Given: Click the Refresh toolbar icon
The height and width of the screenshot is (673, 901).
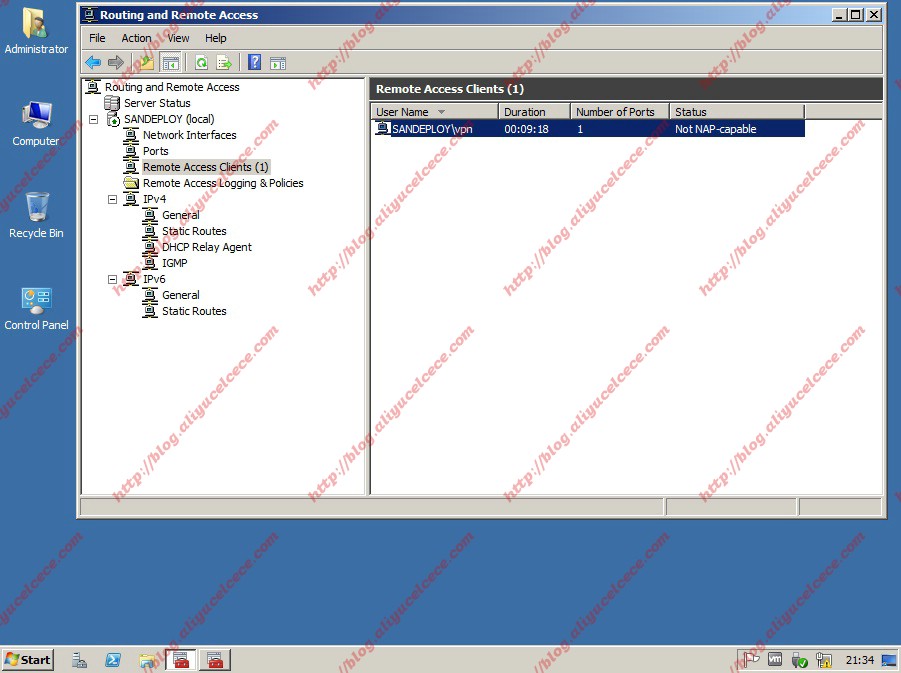Looking at the screenshot, I should pos(201,63).
